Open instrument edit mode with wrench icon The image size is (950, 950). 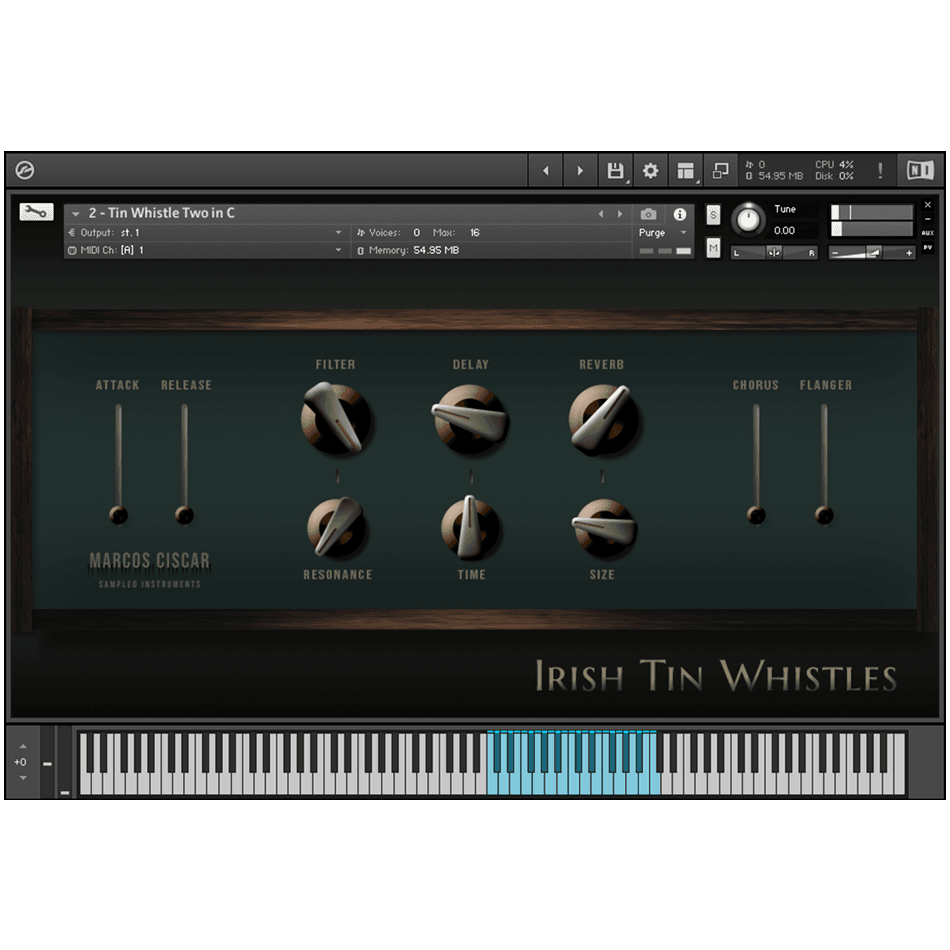coord(35,212)
